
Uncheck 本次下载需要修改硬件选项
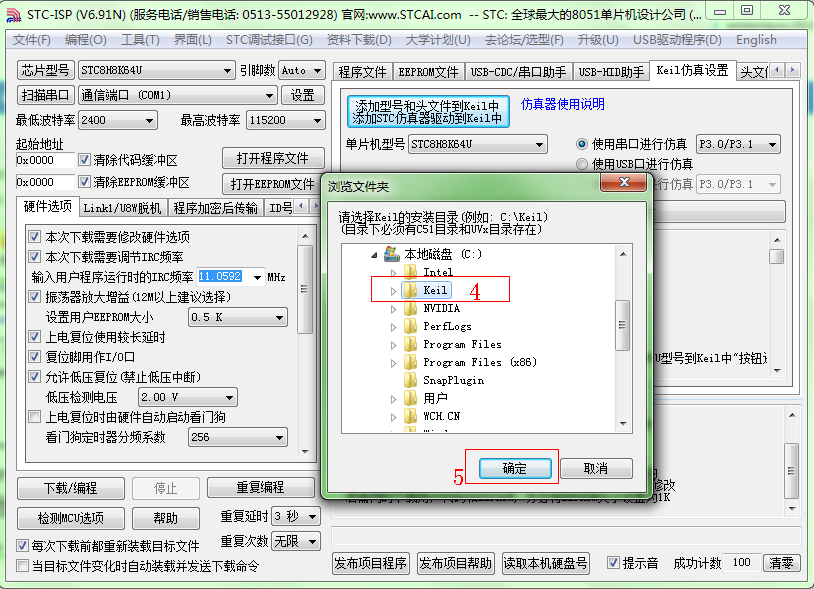(35, 237)
